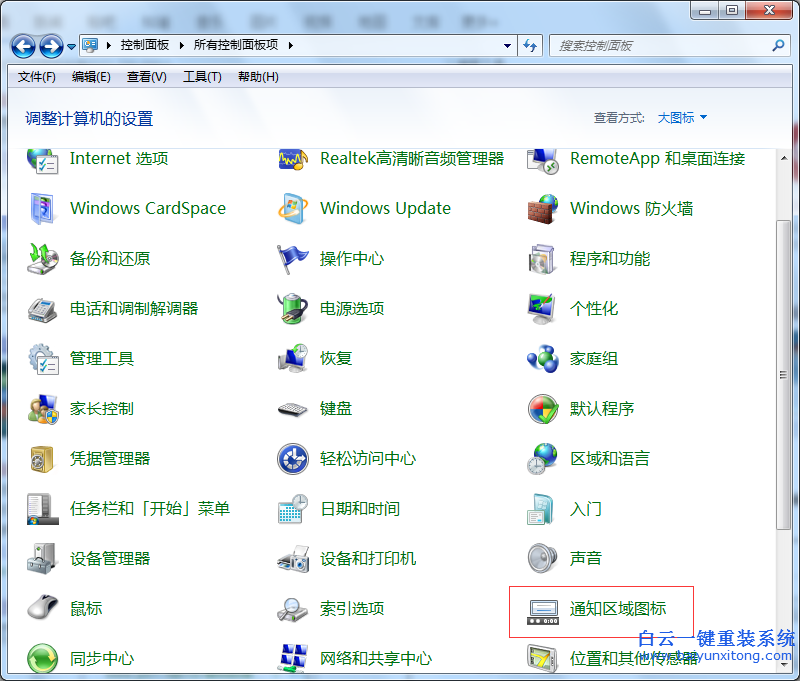The image size is (800, 681).
Task: Expand the address bar history dropdown
Action: (507, 45)
